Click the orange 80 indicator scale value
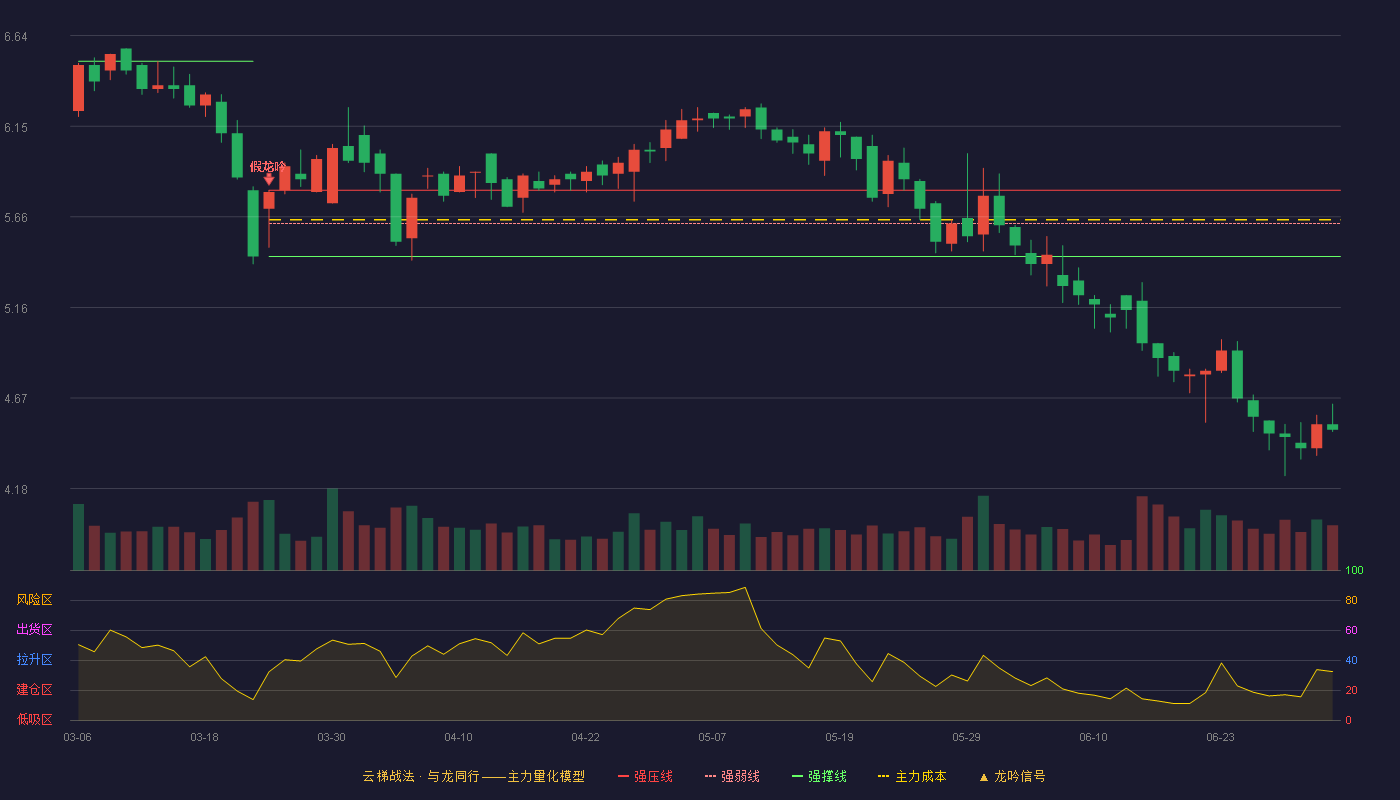Image resolution: width=1400 pixels, height=800 pixels. tap(1351, 601)
